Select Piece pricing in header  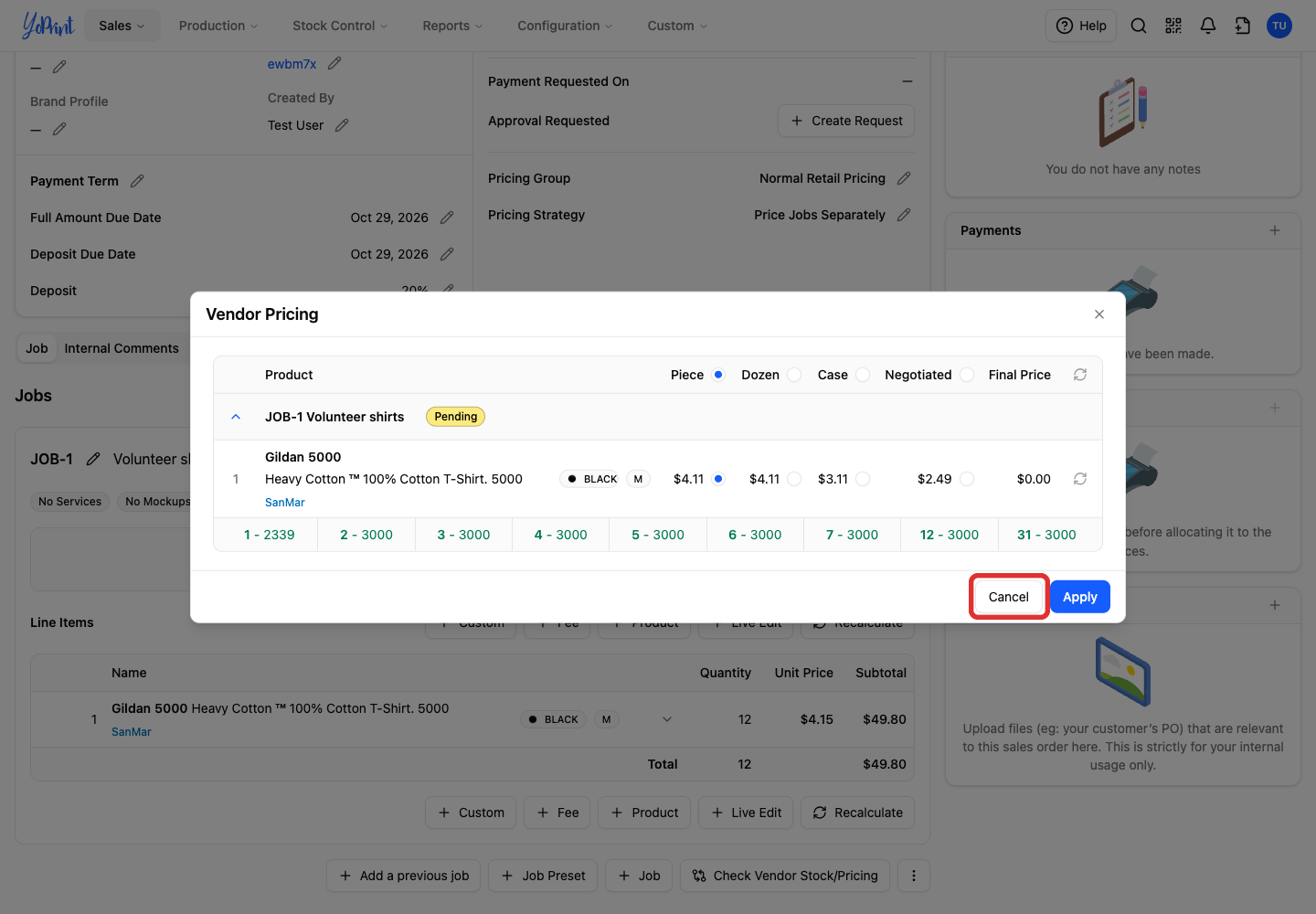718,375
